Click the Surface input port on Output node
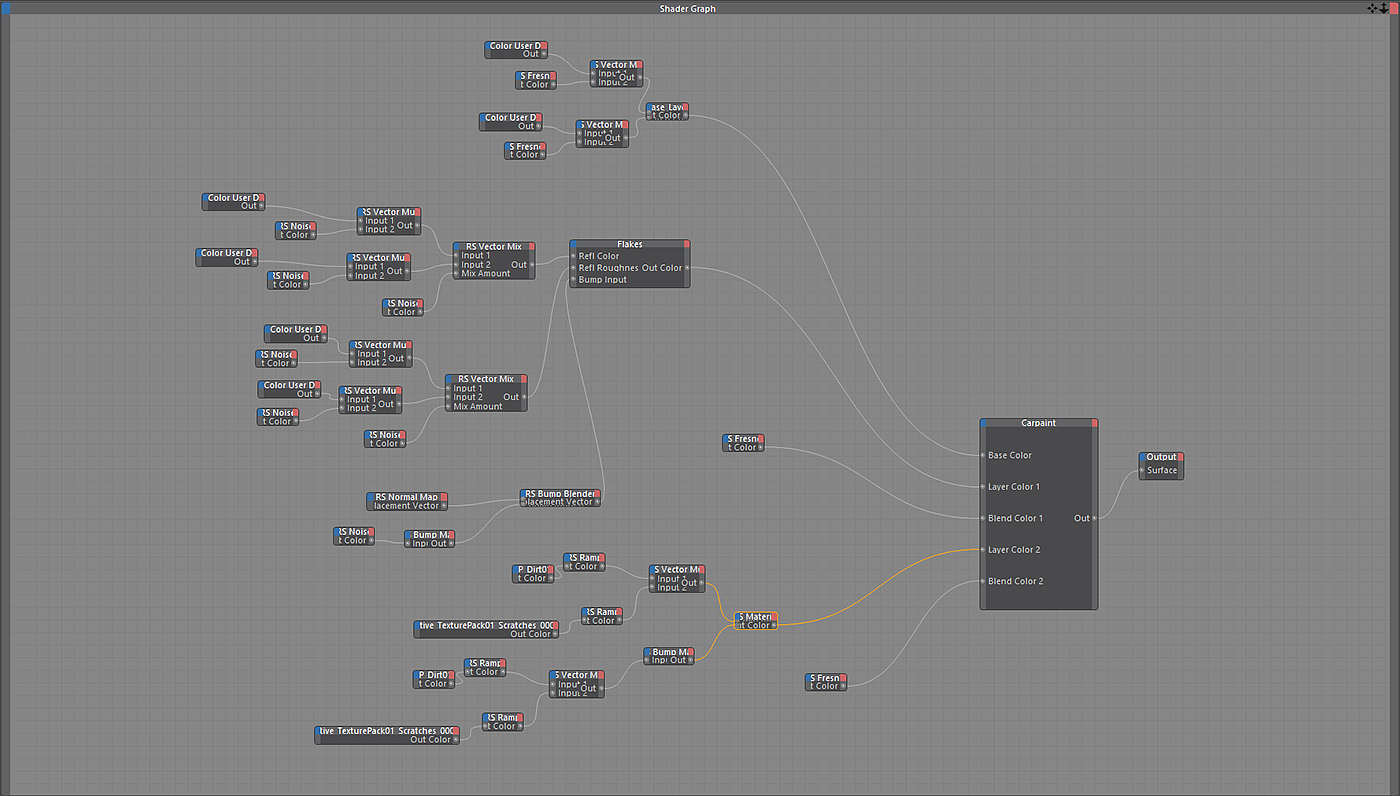This screenshot has height=796, width=1400. pos(1142,470)
